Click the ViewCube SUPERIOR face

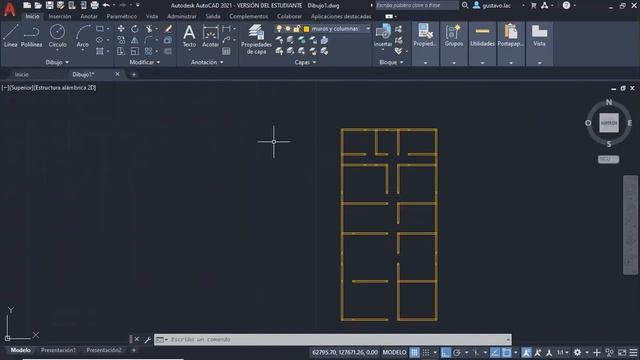(x=609, y=123)
